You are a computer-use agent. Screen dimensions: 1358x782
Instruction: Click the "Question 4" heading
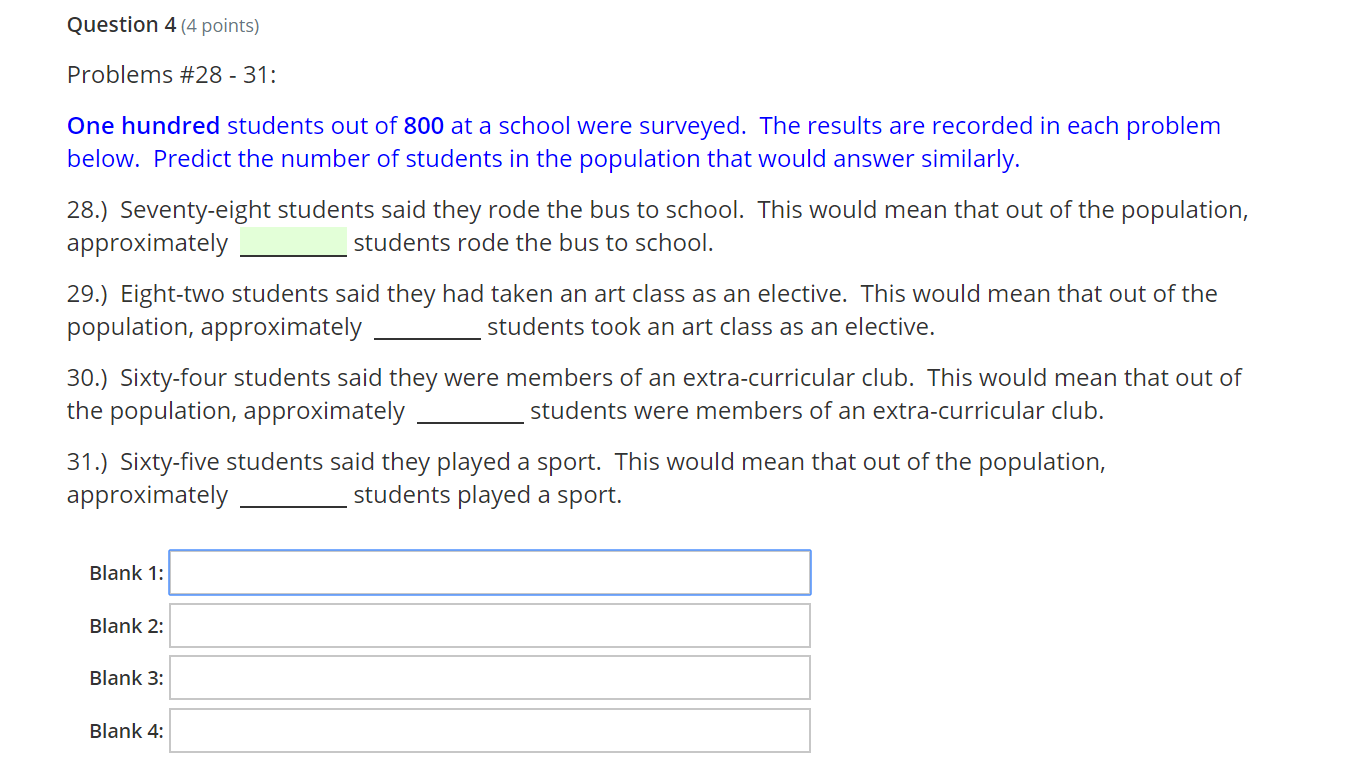pos(120,25)
